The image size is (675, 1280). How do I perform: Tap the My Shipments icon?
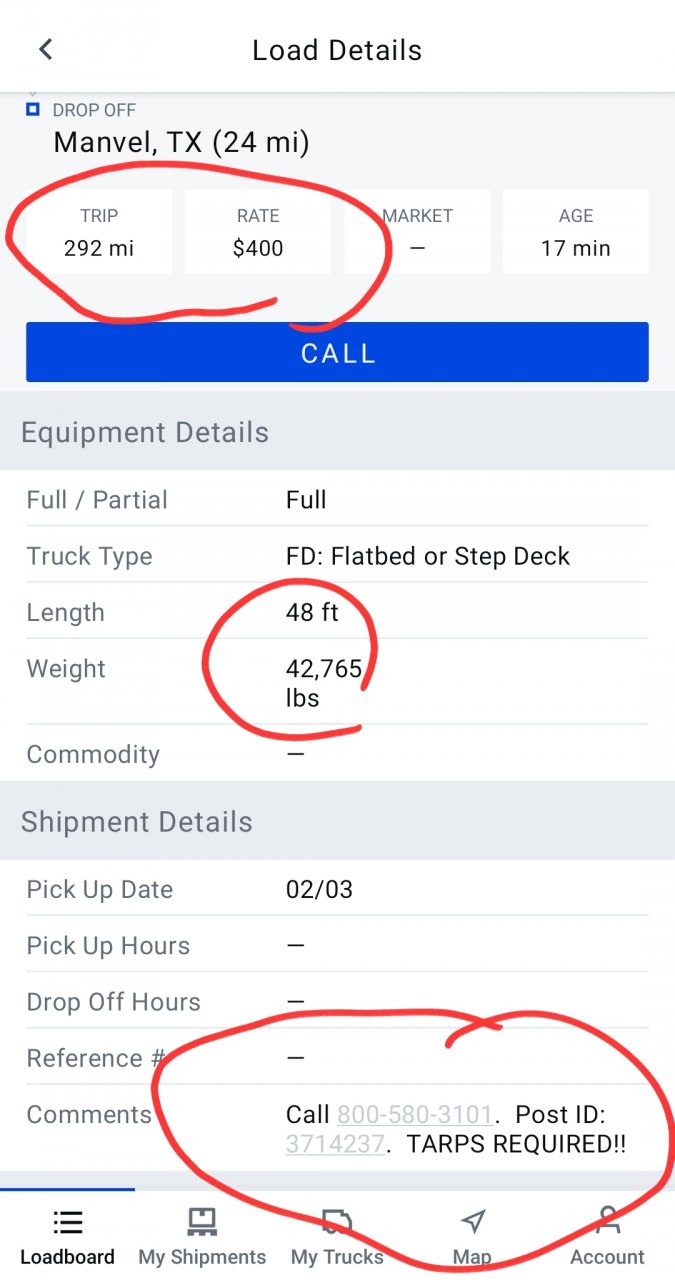tap(202, 1222)
